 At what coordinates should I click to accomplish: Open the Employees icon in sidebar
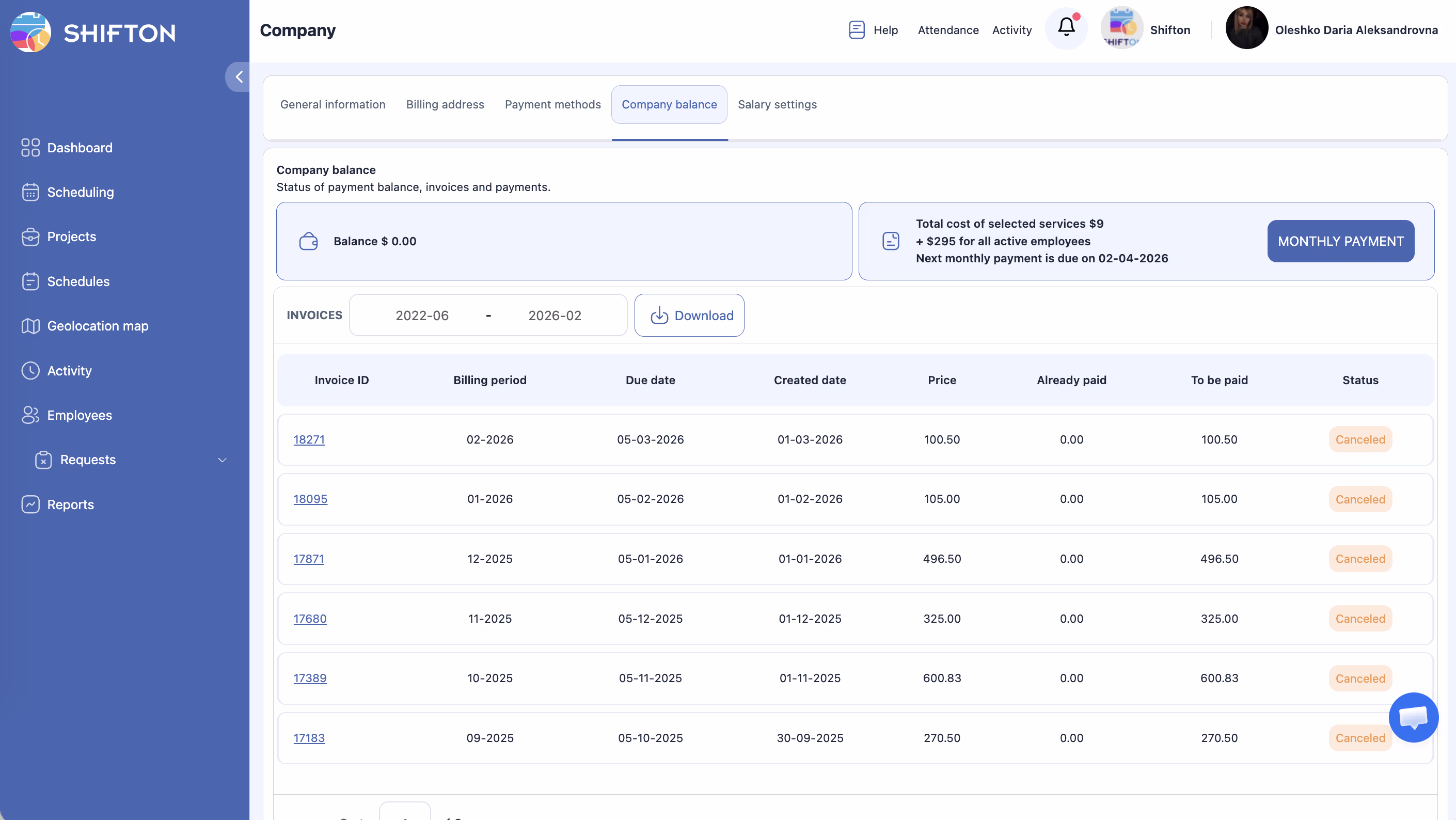coord(30,415)
